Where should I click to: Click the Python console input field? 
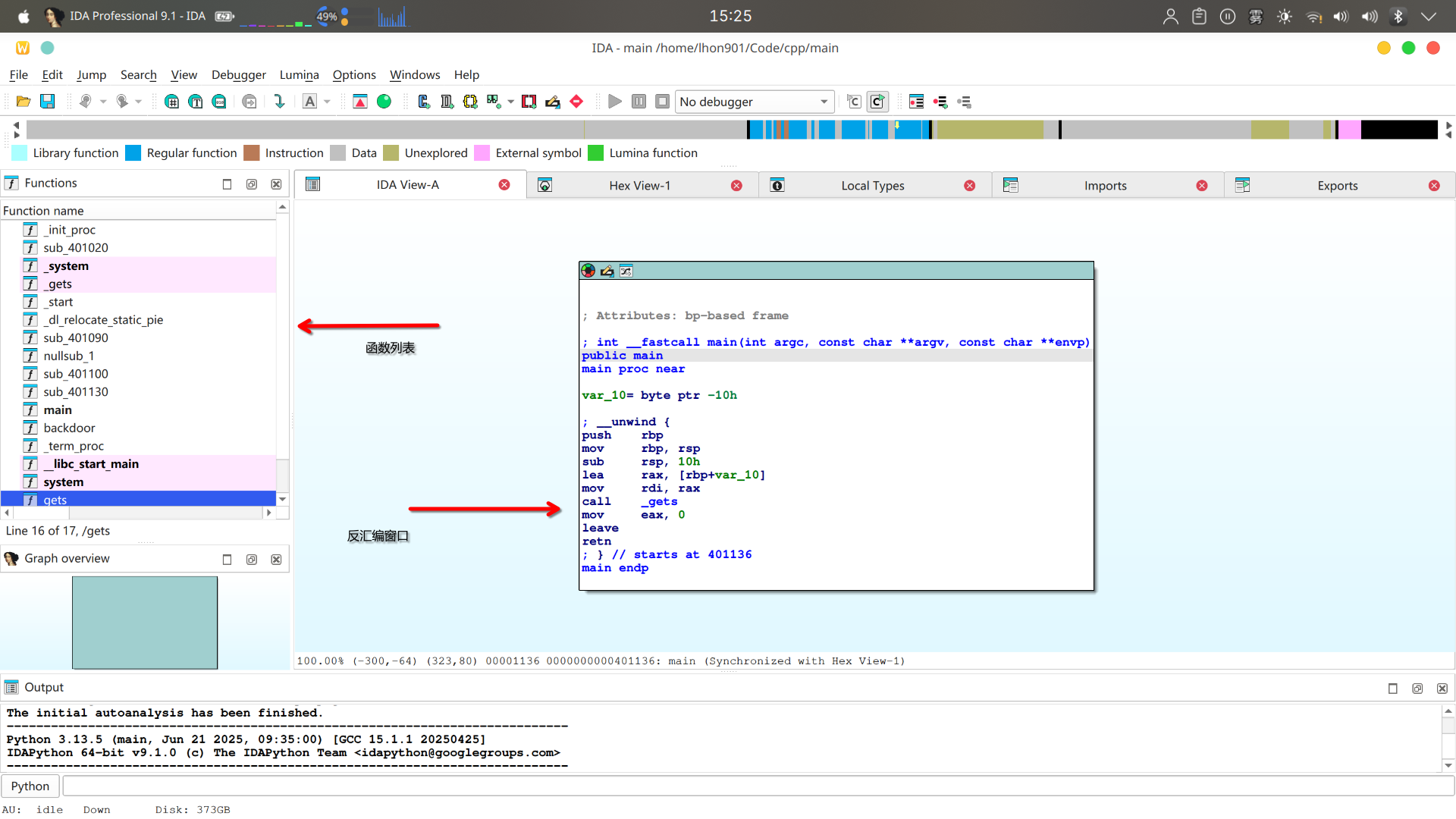pos(757,786)
